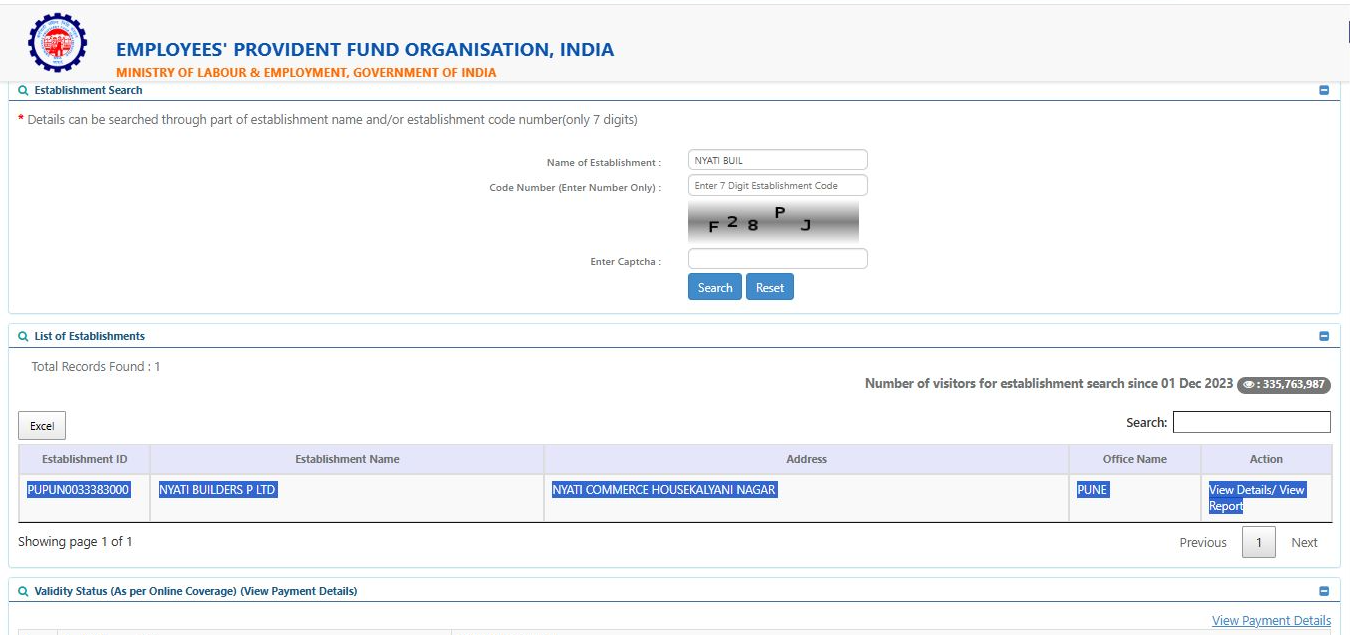The height and width of the screenshot is (635, 1350).
Task: Collapse the Validity Status panel
Action: point(1324,591)
